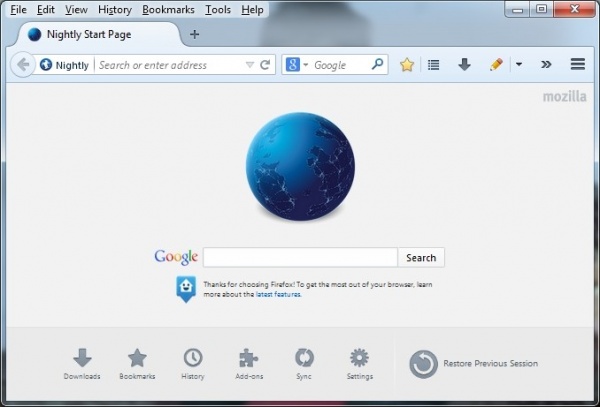Open the Edit menu
The height and width of the screenshot is (407, 600).
tap(46, 10)
